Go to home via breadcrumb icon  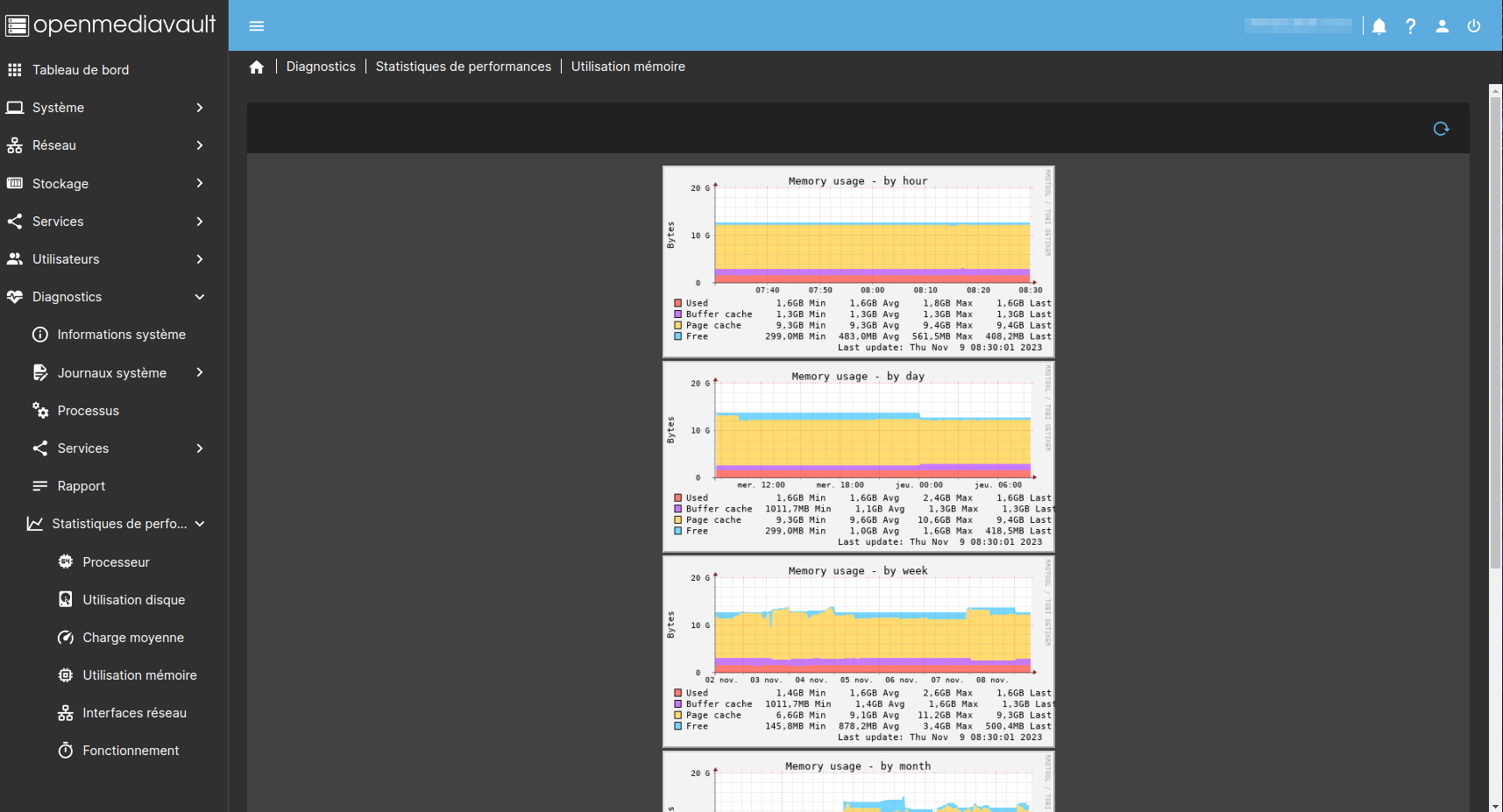pyautogui.click(x=257, y=67)
